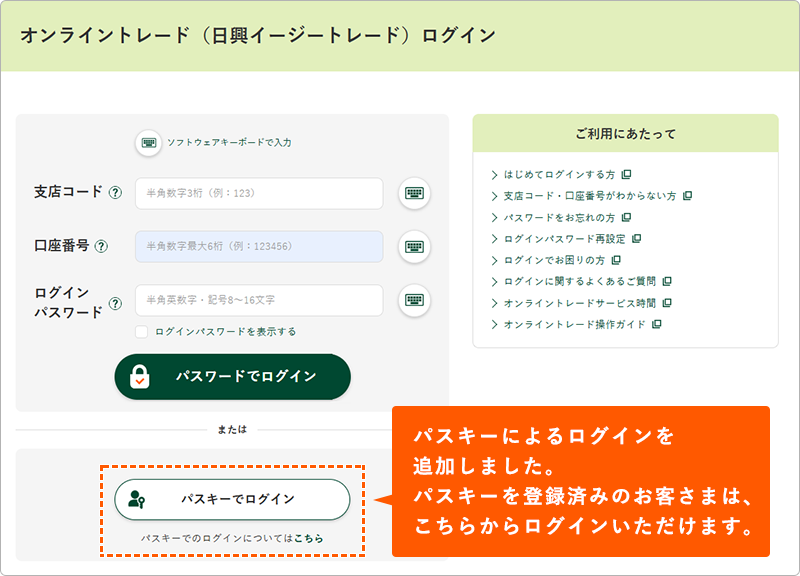Click help question mark next to 支店コード
The image size is (800, 576).
(116, 193)
